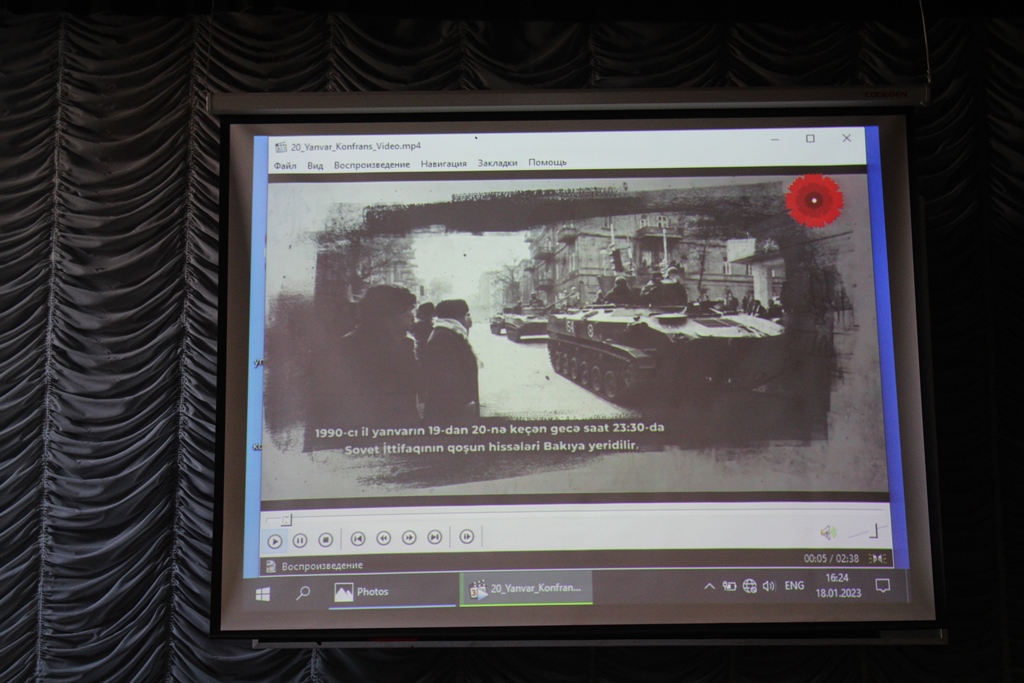The width and height of the screenshot is (1024, 683).
Task: Open the Файл menu
Action: pyautogui.click(x=285, y=165)
